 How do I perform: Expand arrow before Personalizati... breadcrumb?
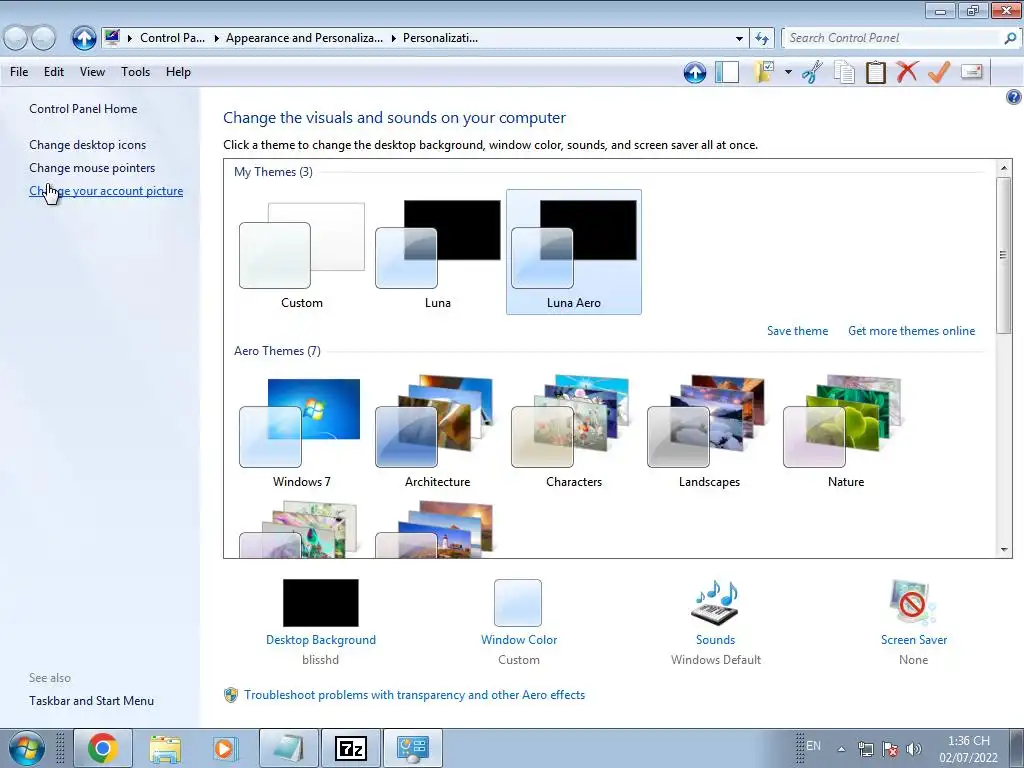(x=394, y=39)
